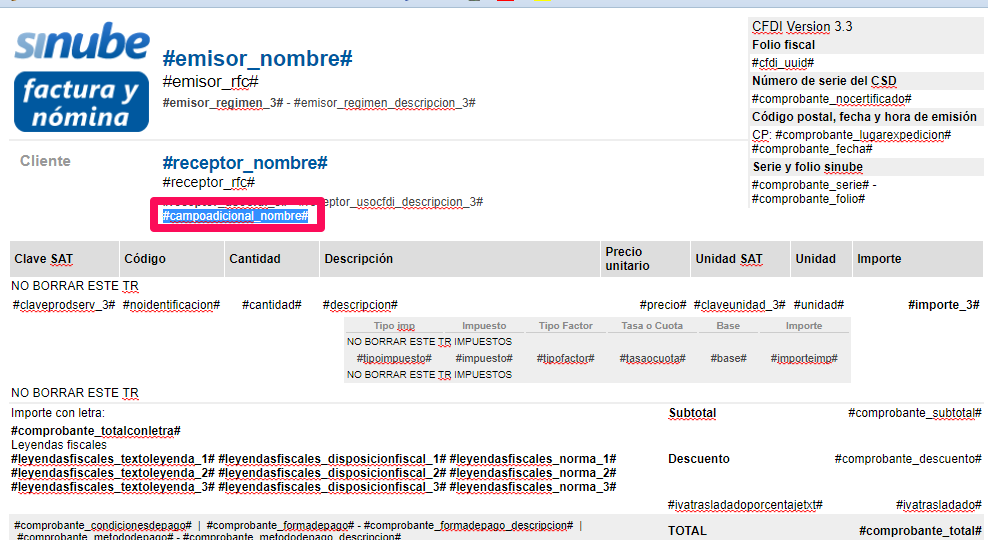This screenshot has width=988, height=540.
Task: Click the #cantidad# placeholder cell
Action: (x=271, y=304)
